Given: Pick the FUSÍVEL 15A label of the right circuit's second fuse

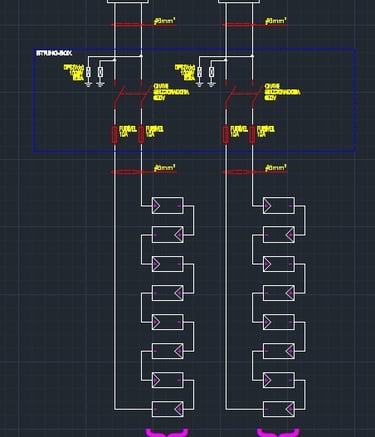Looking at the screenshot, I should click(266, 131).
